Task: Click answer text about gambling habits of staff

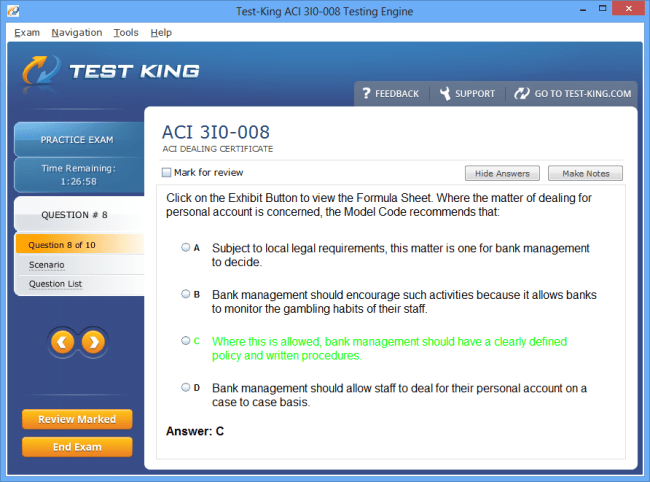Action: pyautogui.click(x=404, y=302)
